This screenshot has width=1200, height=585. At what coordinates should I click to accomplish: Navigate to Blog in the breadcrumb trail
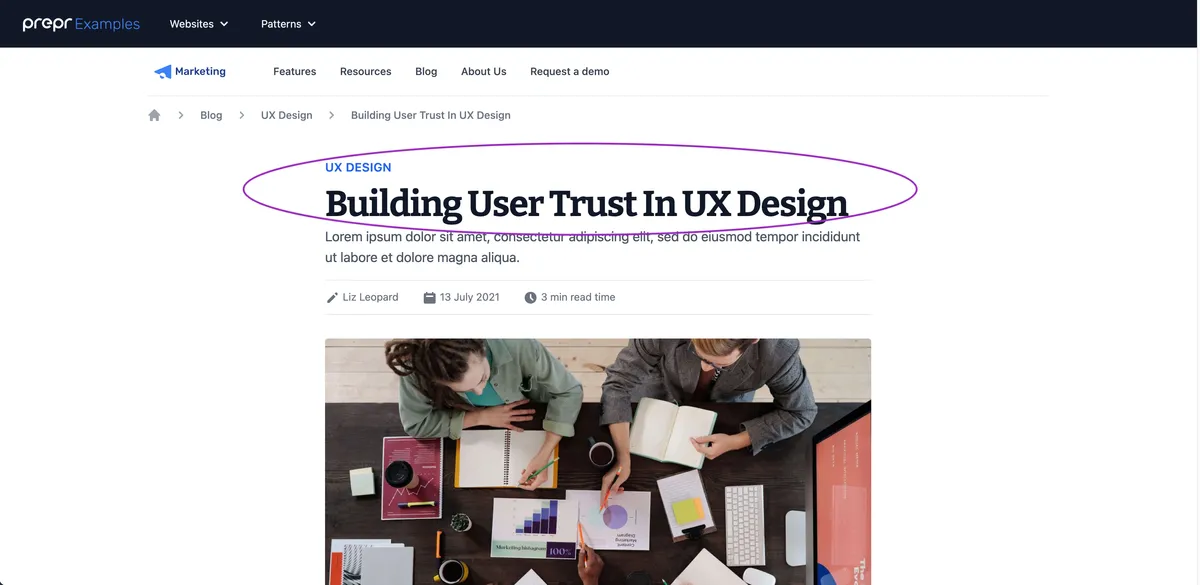click(x=211, y=115)
